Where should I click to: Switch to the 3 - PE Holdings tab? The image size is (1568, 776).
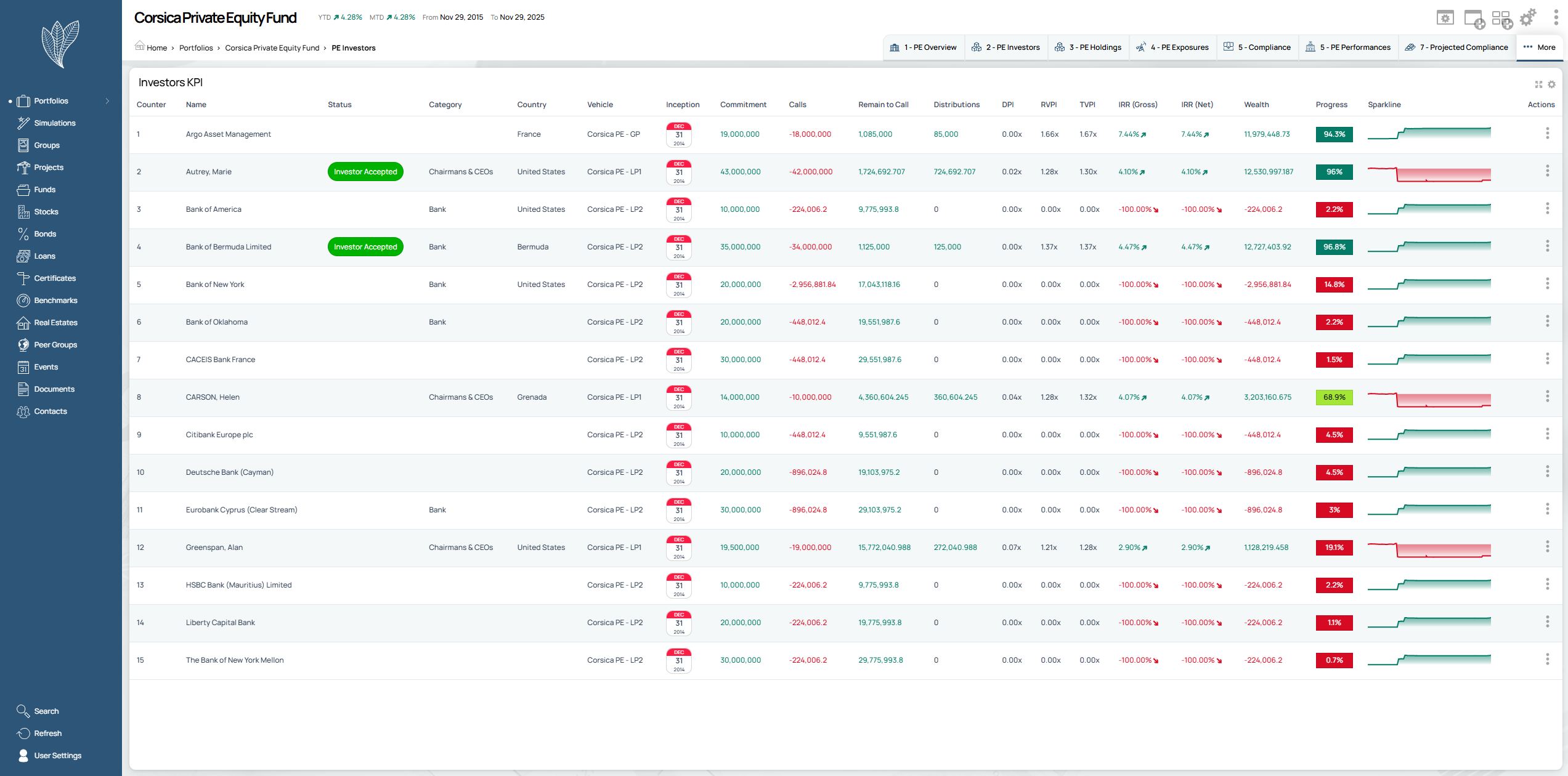tap(1088, 47)
